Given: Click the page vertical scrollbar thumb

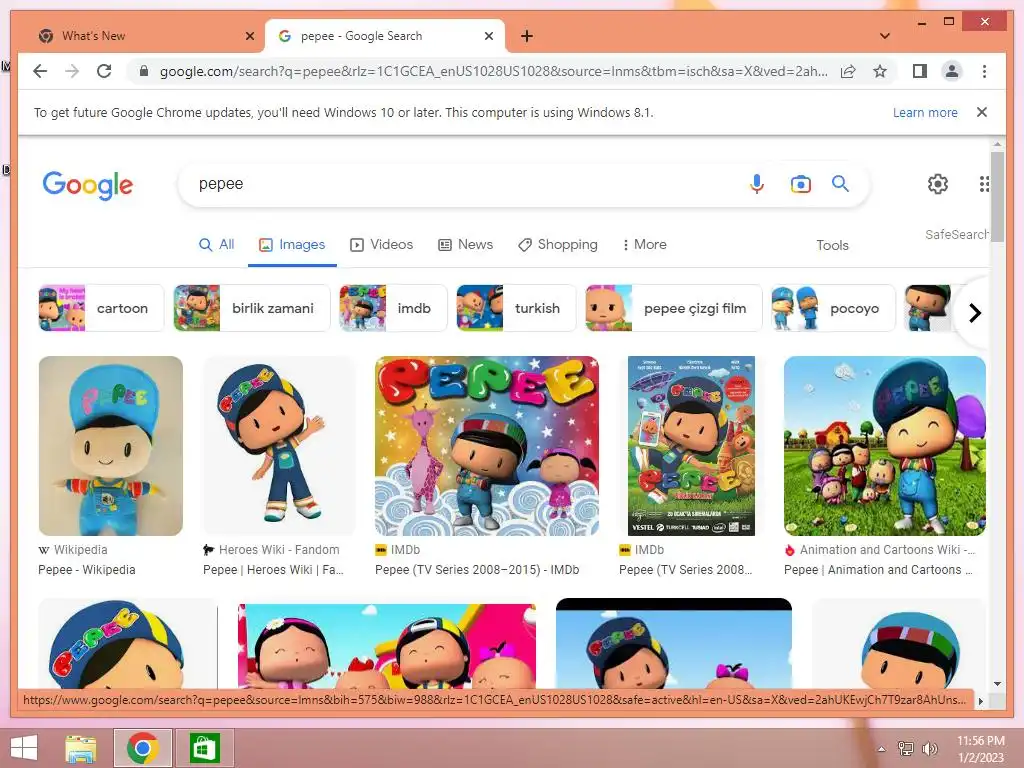Looking at the screenshot, I should point(997,197).
